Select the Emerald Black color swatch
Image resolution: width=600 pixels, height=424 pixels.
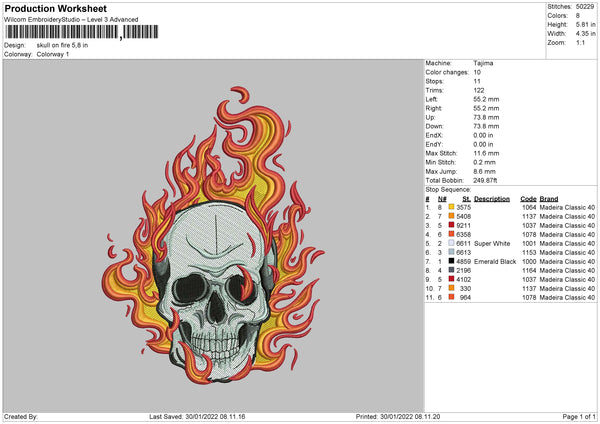pyautogui.click(x=451, y=261)
